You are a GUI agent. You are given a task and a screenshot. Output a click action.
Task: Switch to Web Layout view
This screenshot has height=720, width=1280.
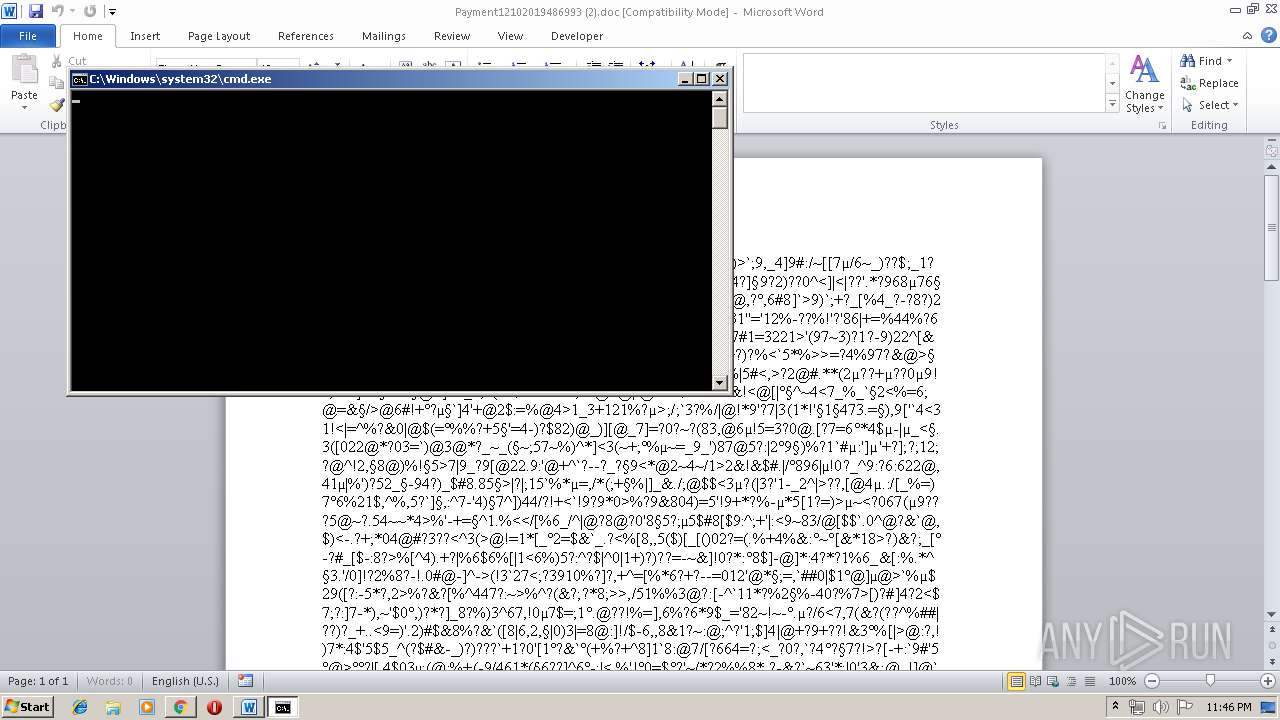(x=1051, y=681)
